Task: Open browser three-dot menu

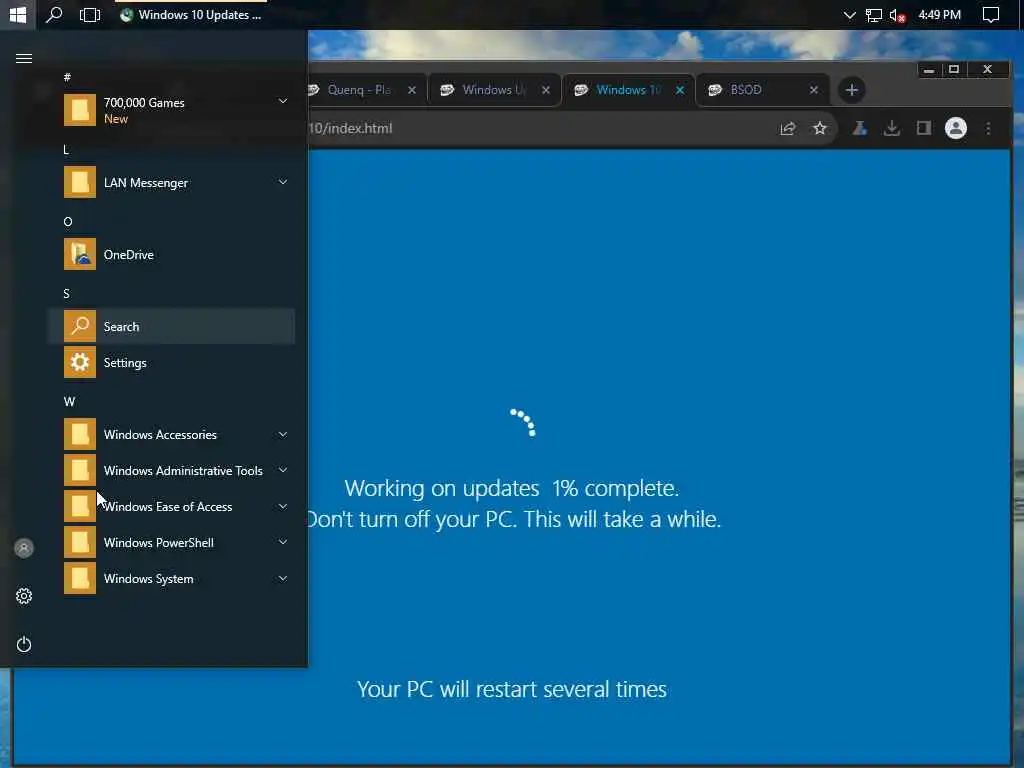Action: tap(988, 129)
